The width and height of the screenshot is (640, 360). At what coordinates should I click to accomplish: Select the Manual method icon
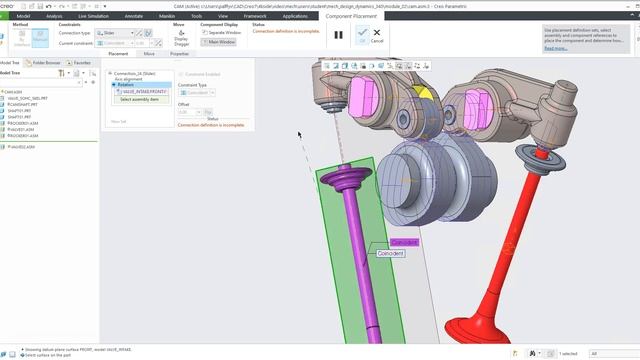40,38
